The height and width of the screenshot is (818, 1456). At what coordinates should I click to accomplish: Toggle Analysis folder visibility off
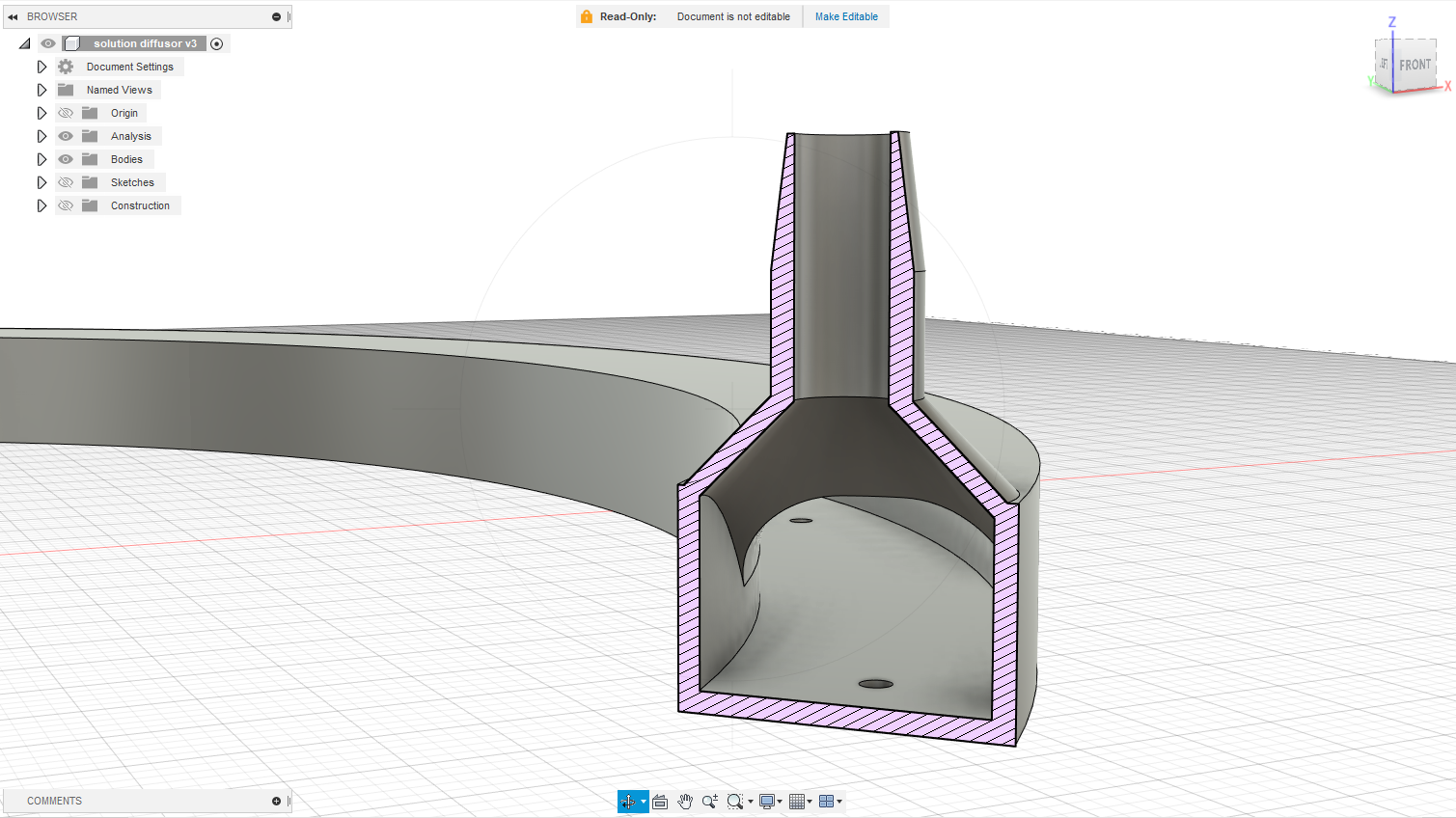pos(66,136)
